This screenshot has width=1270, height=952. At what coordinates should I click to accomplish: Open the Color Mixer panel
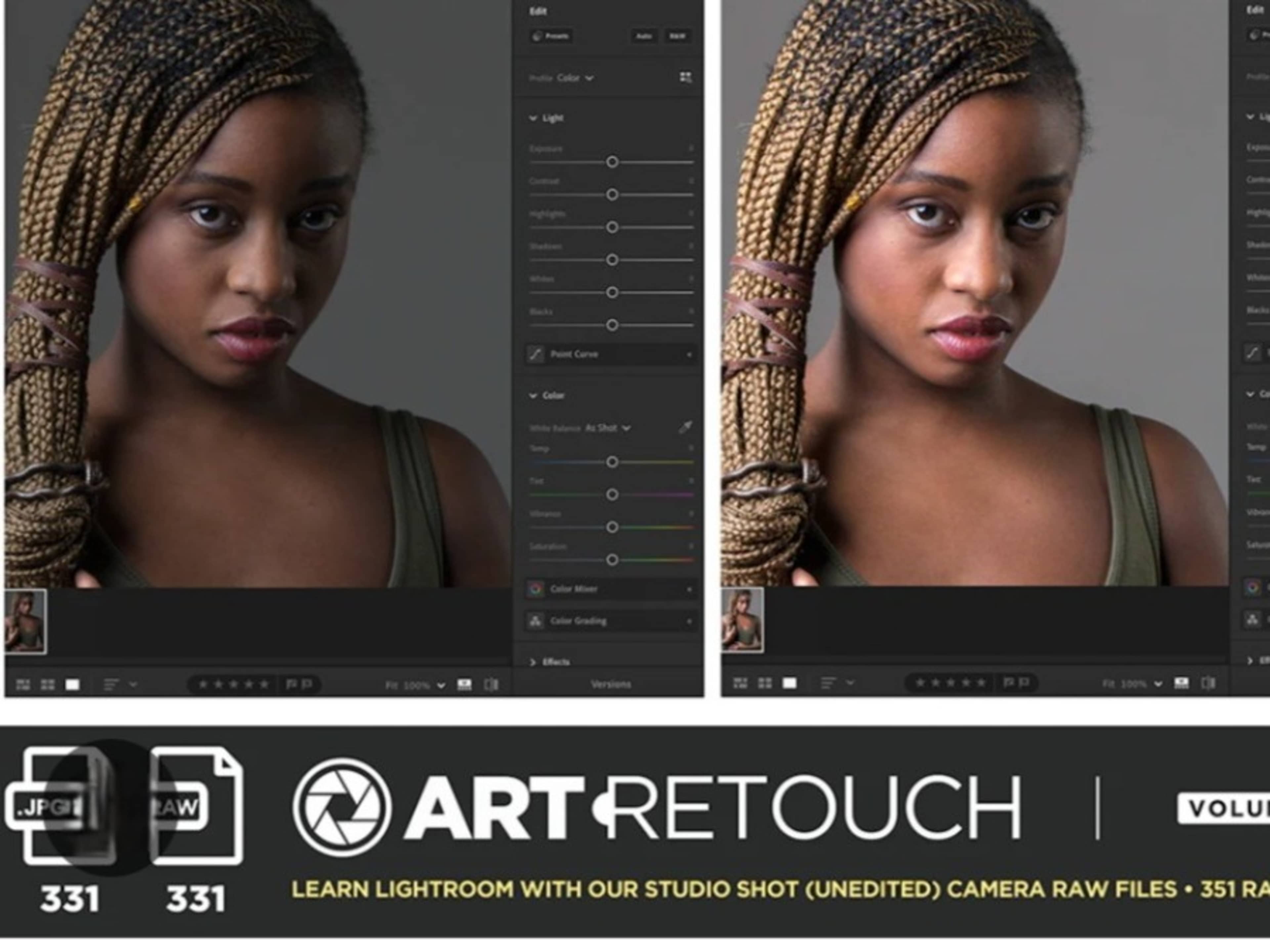[574, 589]
